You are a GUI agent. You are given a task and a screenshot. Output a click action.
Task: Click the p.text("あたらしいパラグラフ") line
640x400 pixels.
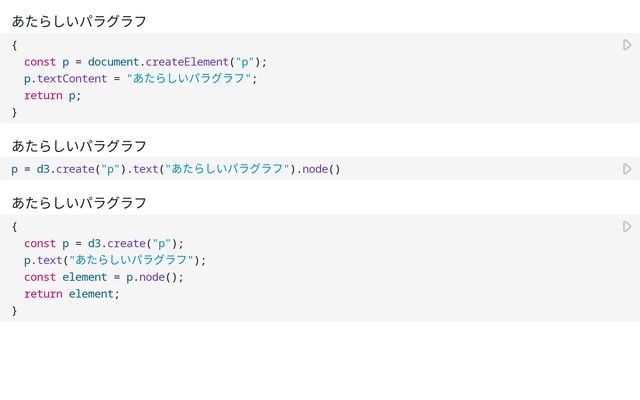point(115,260)
